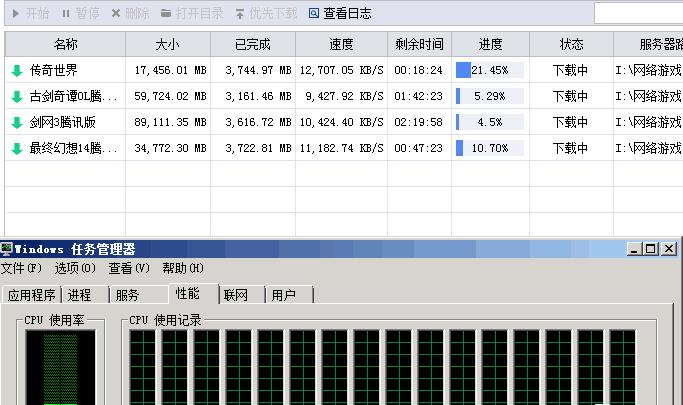683x405 pixels.
Task: Click the green download arrow for 传奇世界
Action: point(17,71)
